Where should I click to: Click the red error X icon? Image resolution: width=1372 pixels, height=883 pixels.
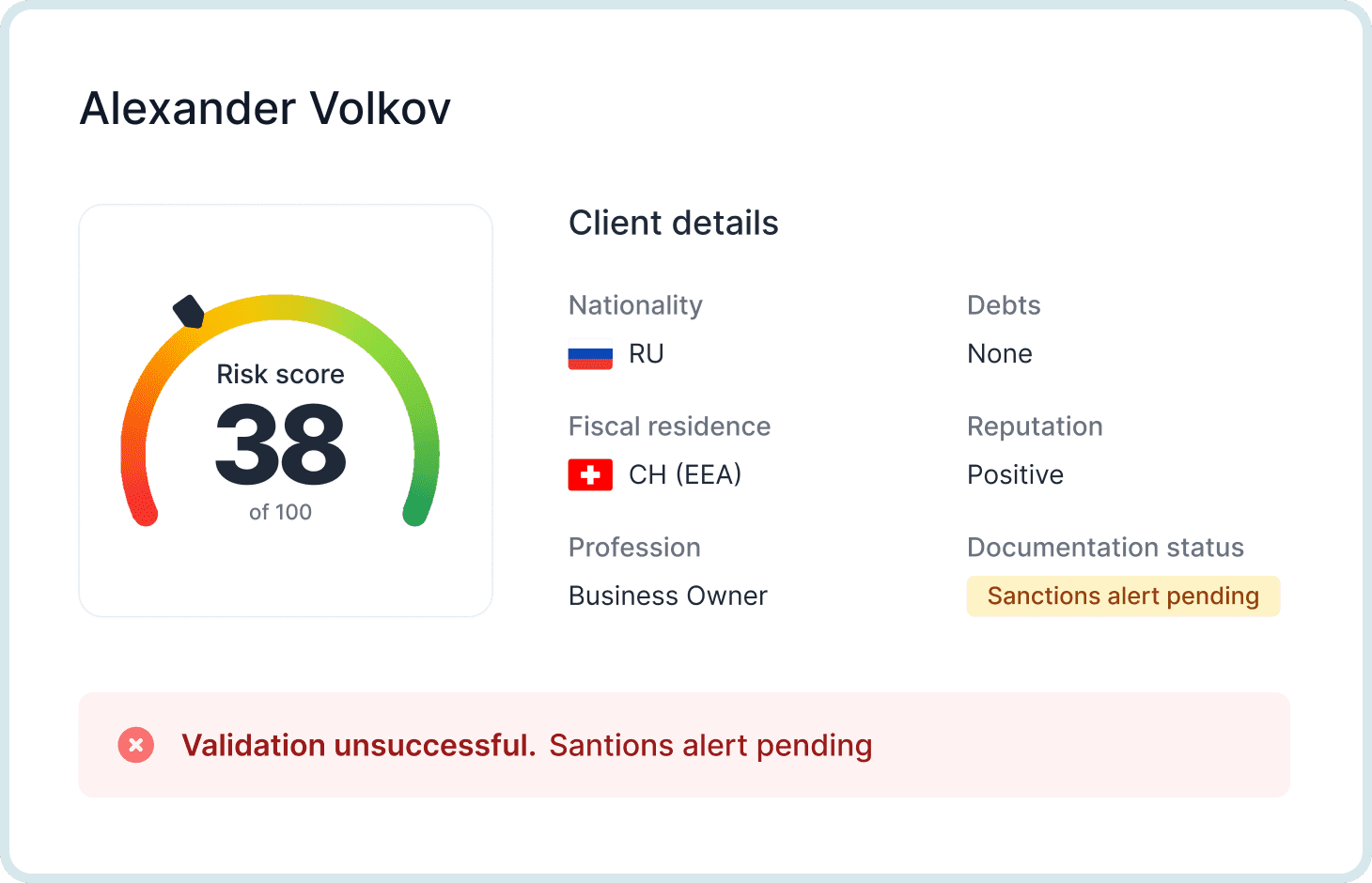pos(136,745)
